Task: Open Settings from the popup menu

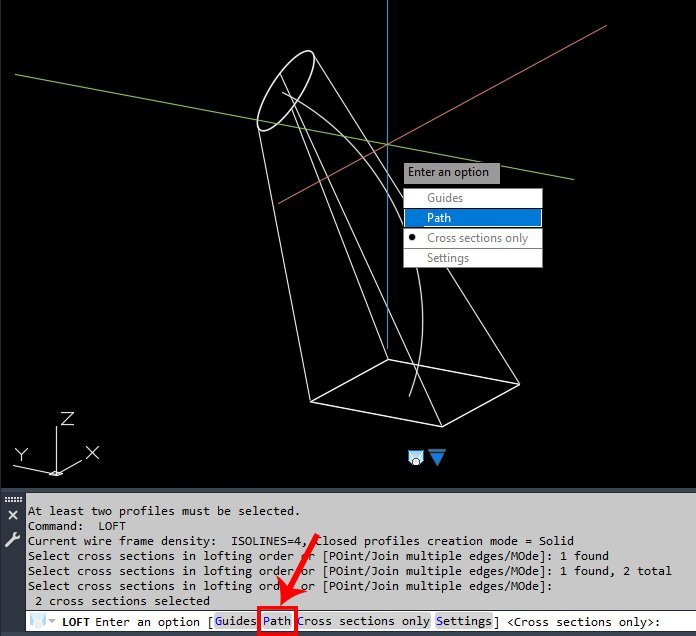Action: pos(473,258)
